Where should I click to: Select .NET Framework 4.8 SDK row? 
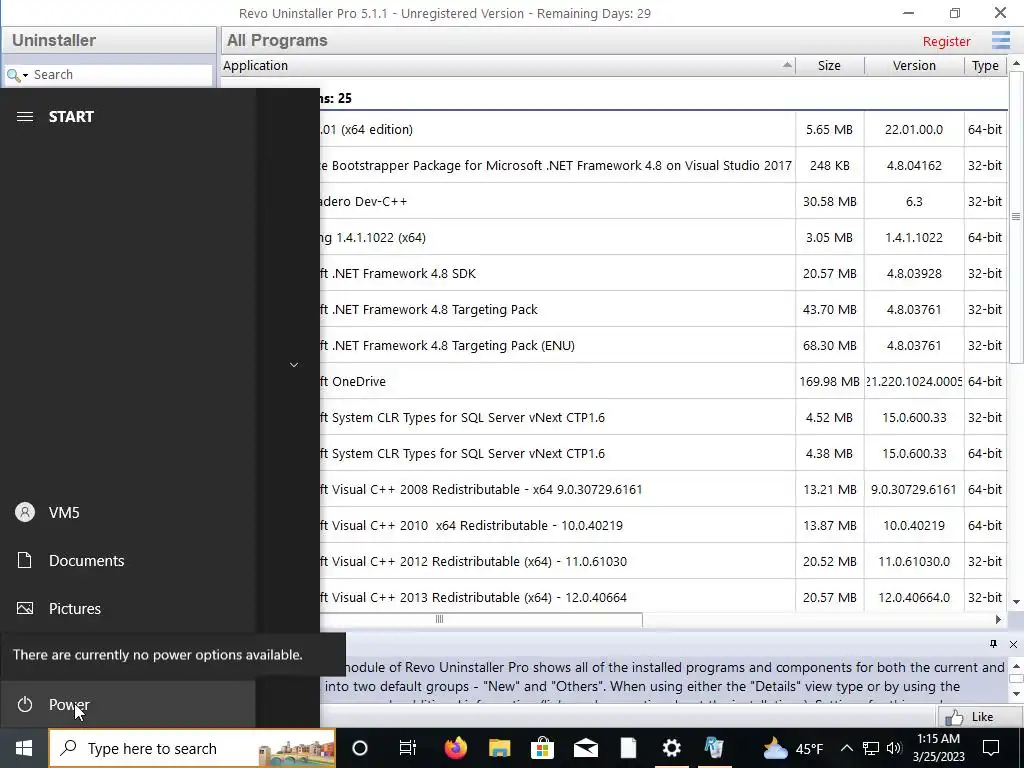pos(662,273)
